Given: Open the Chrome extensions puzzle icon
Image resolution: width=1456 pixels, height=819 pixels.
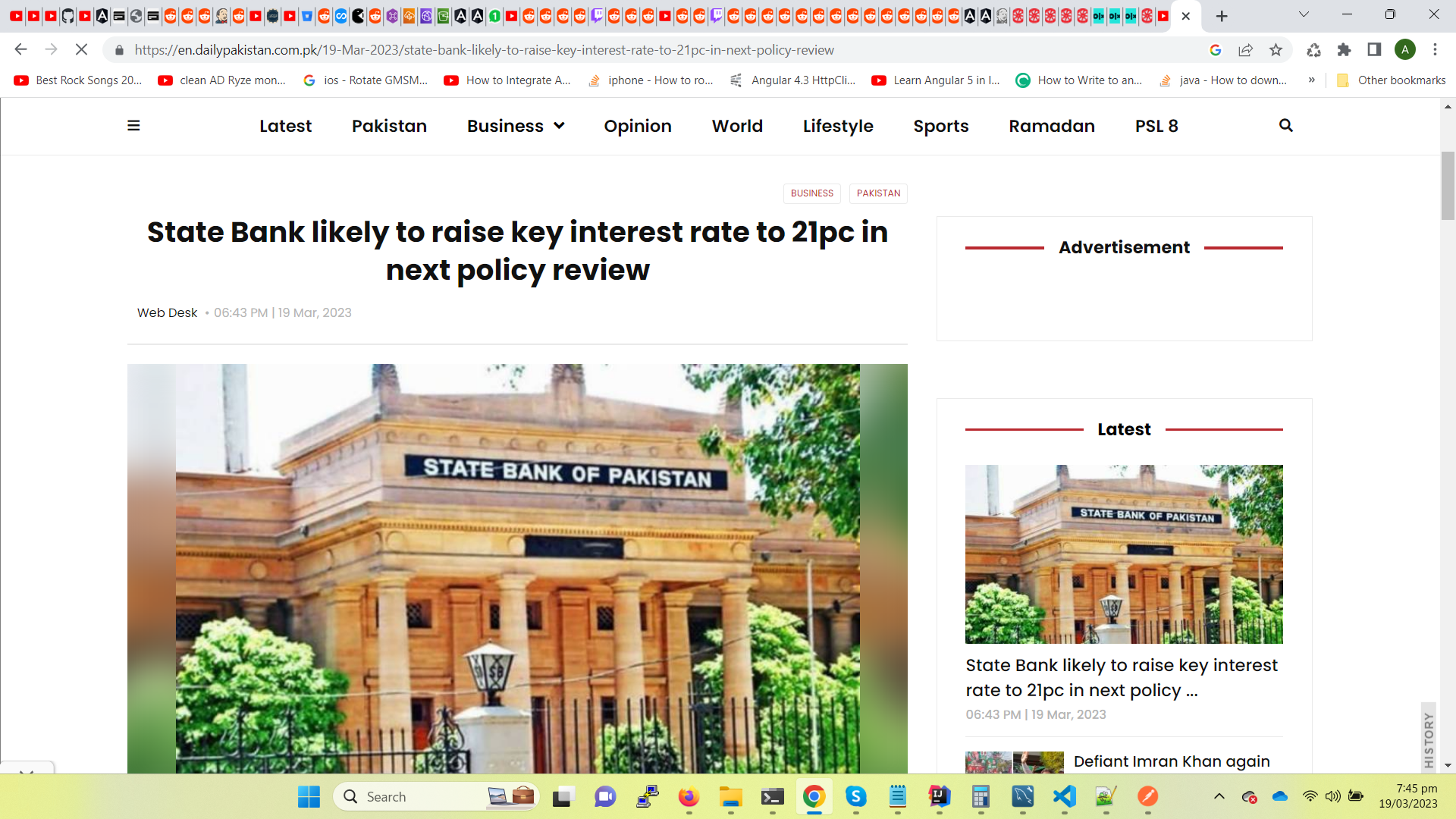Looking at the screenshot, I should tap(1344, 50).
